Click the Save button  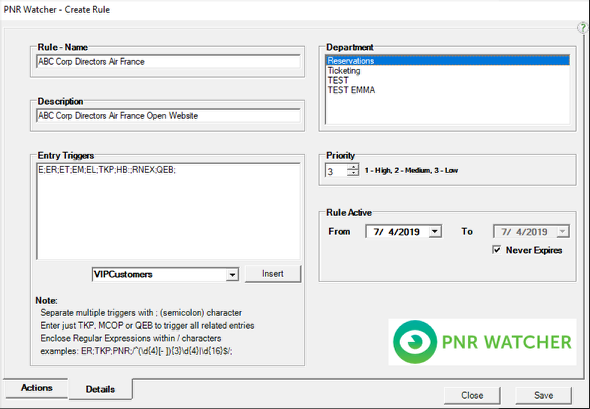pyautogui.click(x=543, y=395)
